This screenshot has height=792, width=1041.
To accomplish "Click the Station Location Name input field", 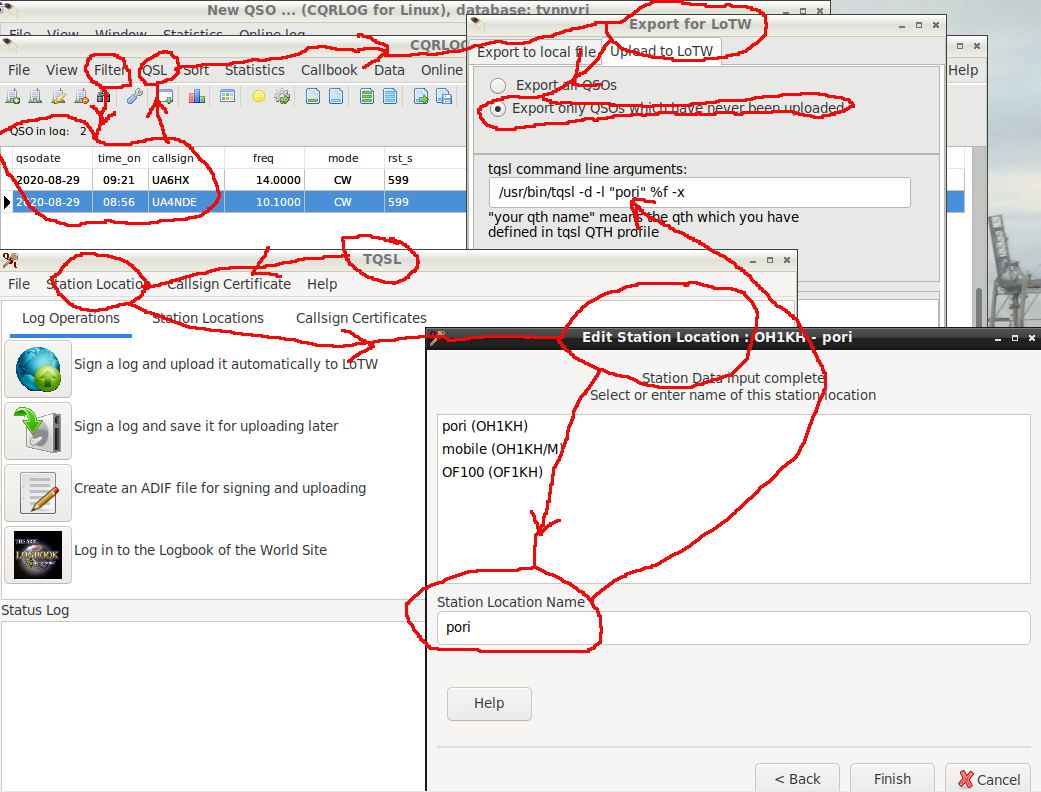I will pyautogui.click(x=734, y=627).
